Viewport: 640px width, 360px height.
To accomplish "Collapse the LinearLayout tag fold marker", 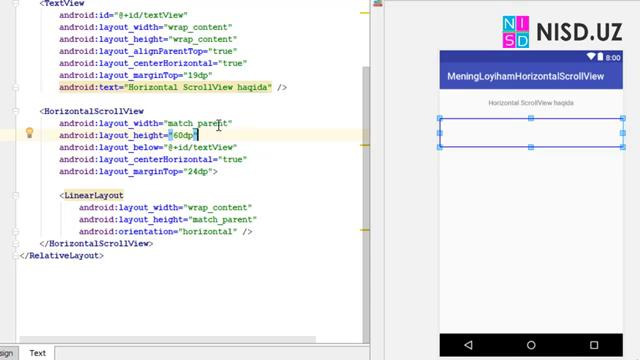I will pos(16,196).
